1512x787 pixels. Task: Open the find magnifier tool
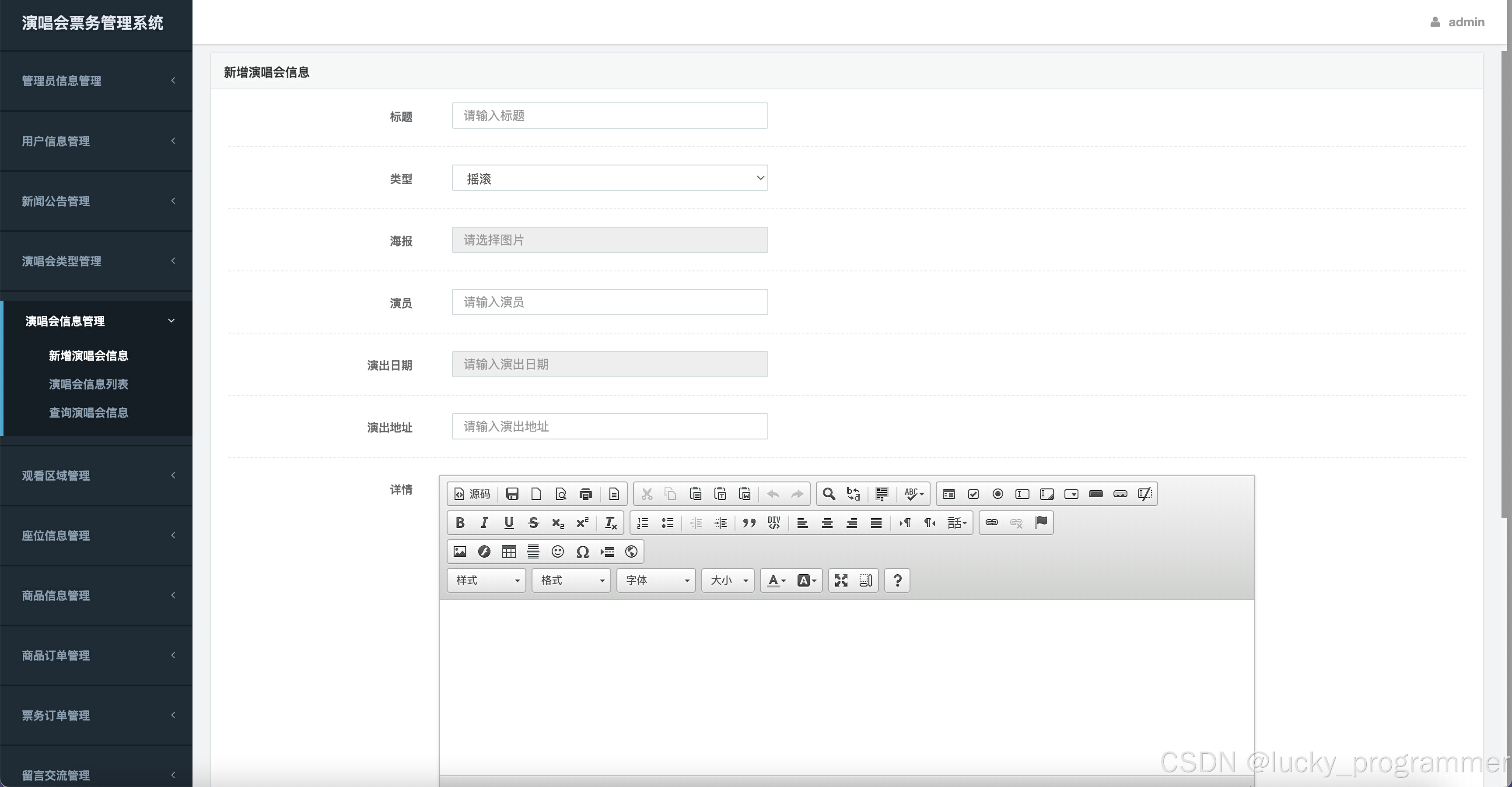coord(828,494)
